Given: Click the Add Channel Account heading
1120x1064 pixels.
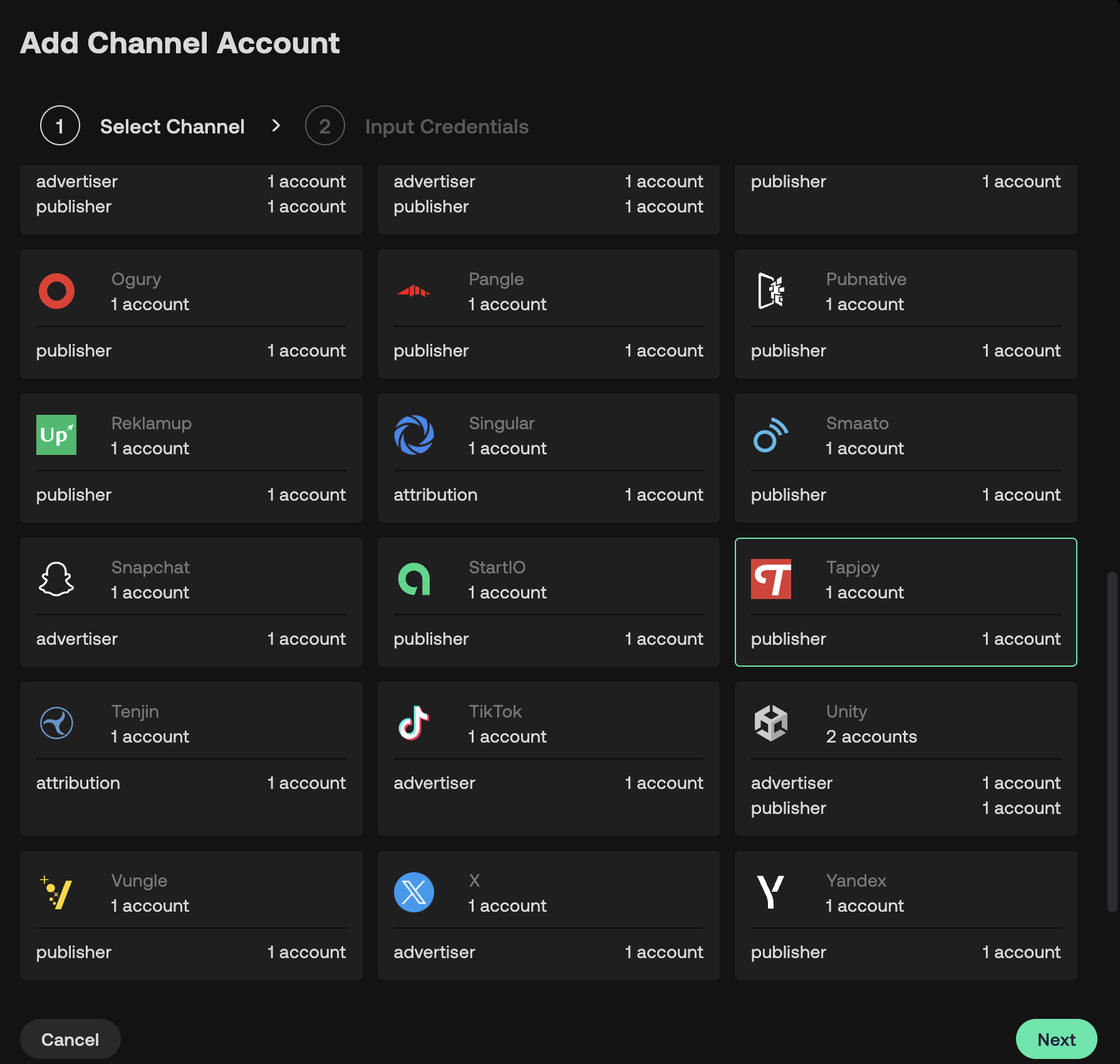Looking at the screenshot, I should click(180, 43).
